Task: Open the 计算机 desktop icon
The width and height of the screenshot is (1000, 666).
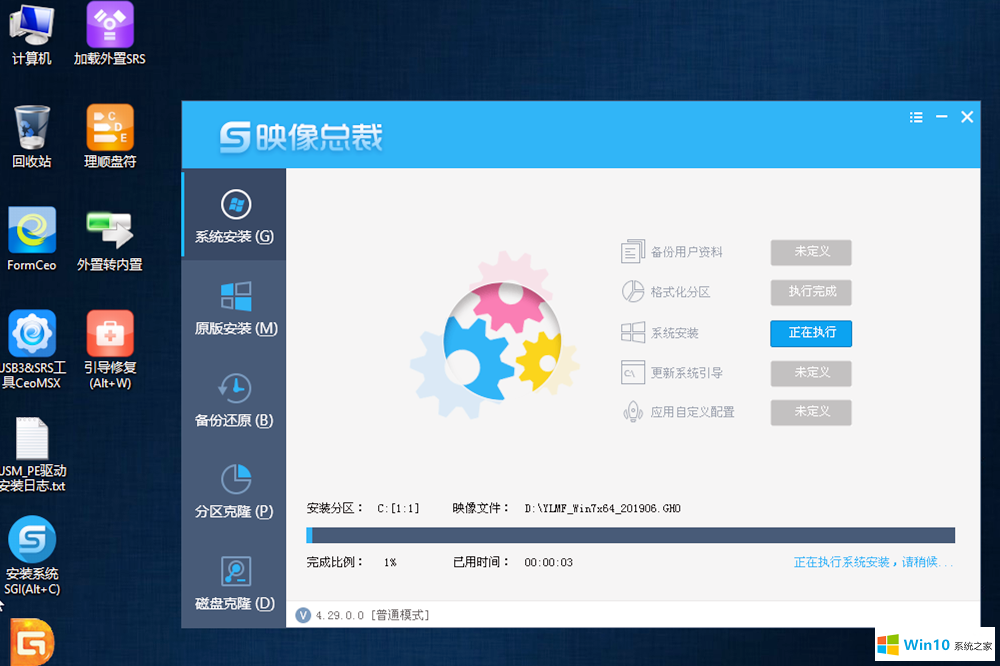Action: 31,35
